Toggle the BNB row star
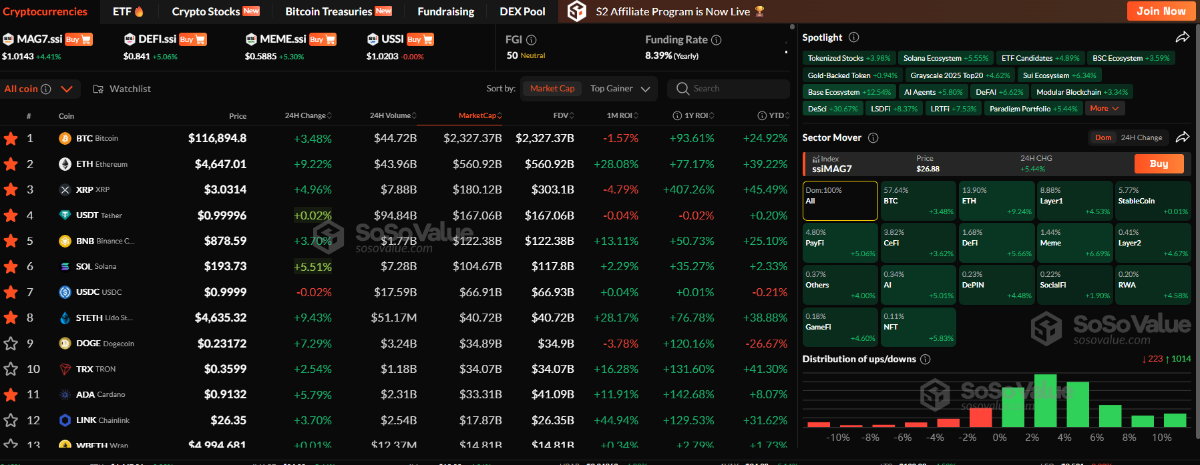Screen dimensions: 1200x465 click(x=11, y=241)
